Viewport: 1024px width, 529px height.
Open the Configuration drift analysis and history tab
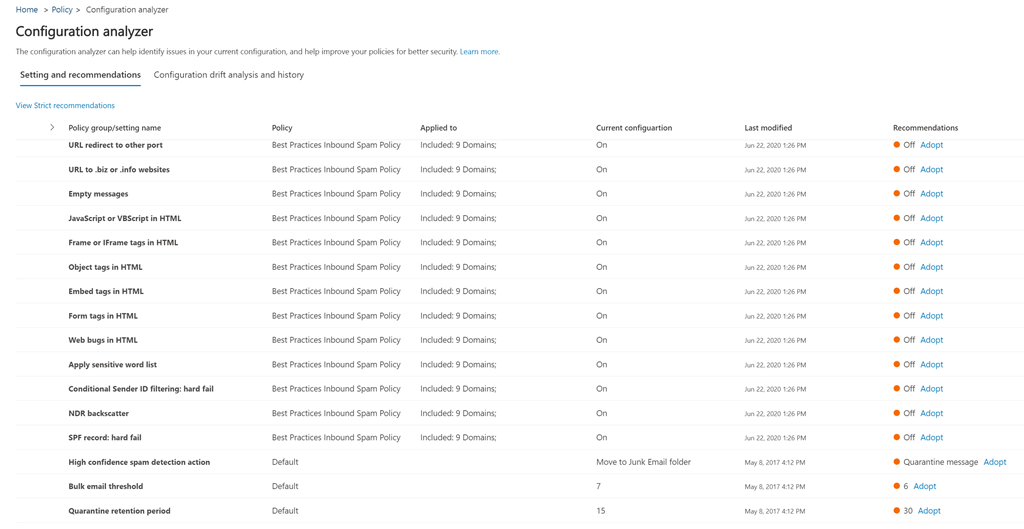pyautogui.click(x=228, y=75)
